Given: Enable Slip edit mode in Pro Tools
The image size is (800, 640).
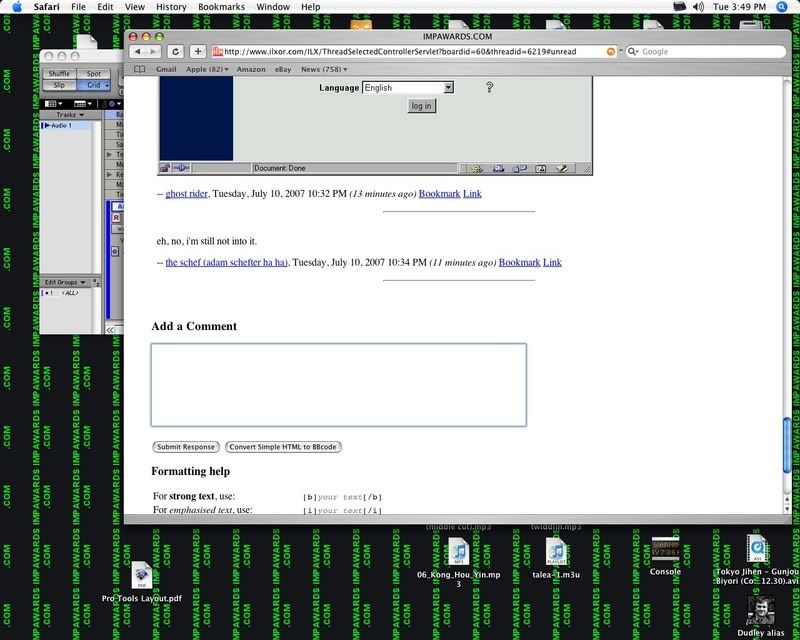Looking at the screenshot, I should pos(58,85).
